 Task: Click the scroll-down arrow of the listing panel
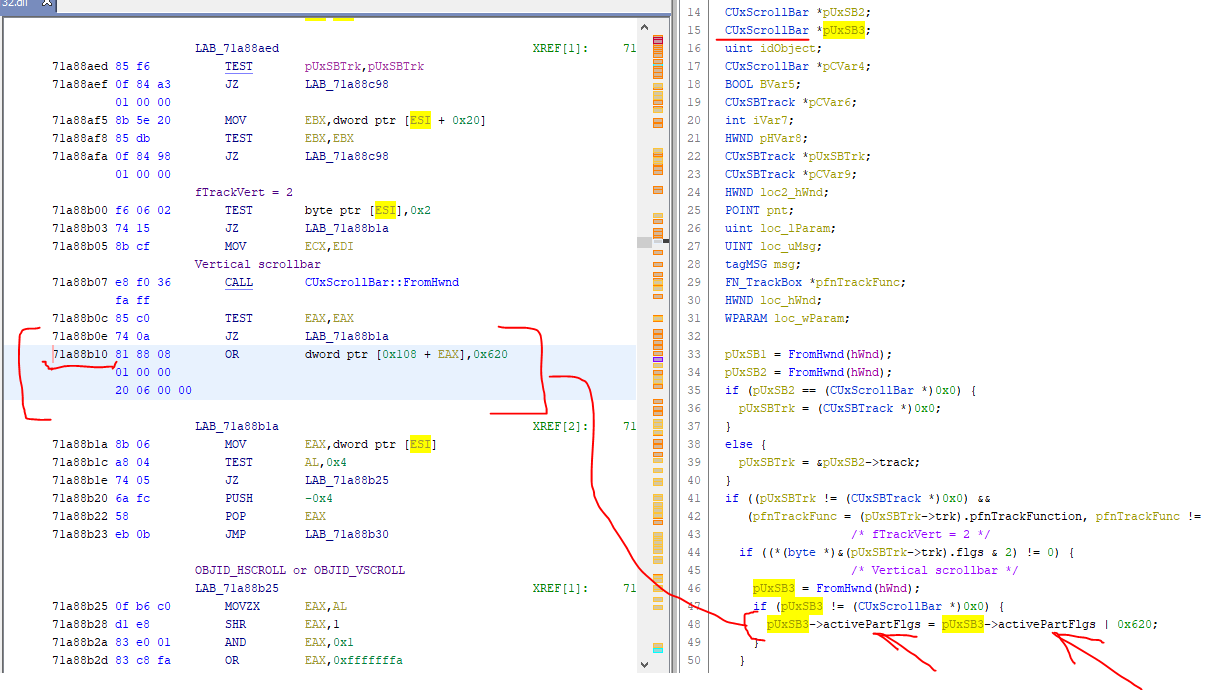pyautogui.click(x=645, y=662)
